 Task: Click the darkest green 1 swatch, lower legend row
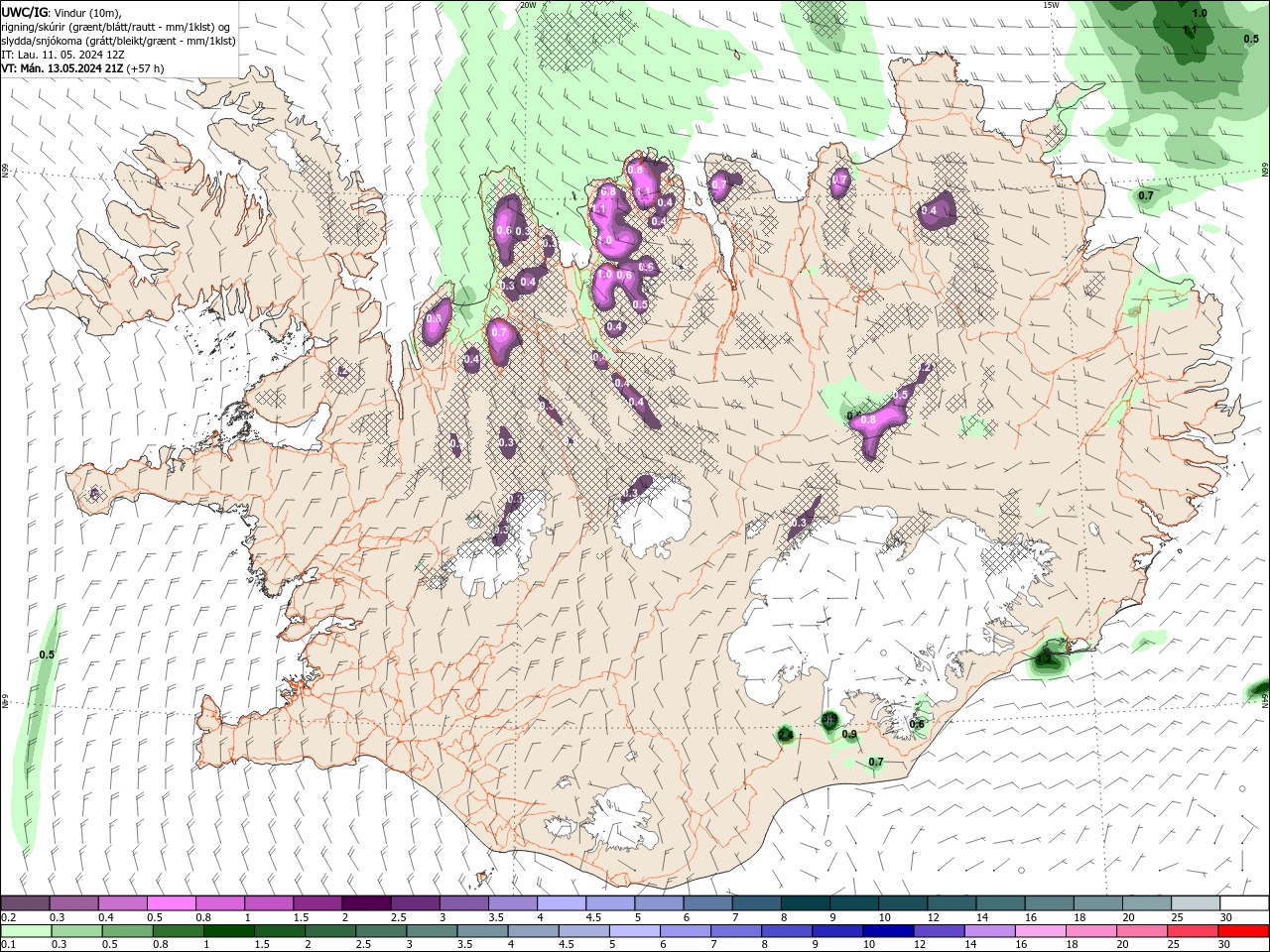tap(228, 931)
